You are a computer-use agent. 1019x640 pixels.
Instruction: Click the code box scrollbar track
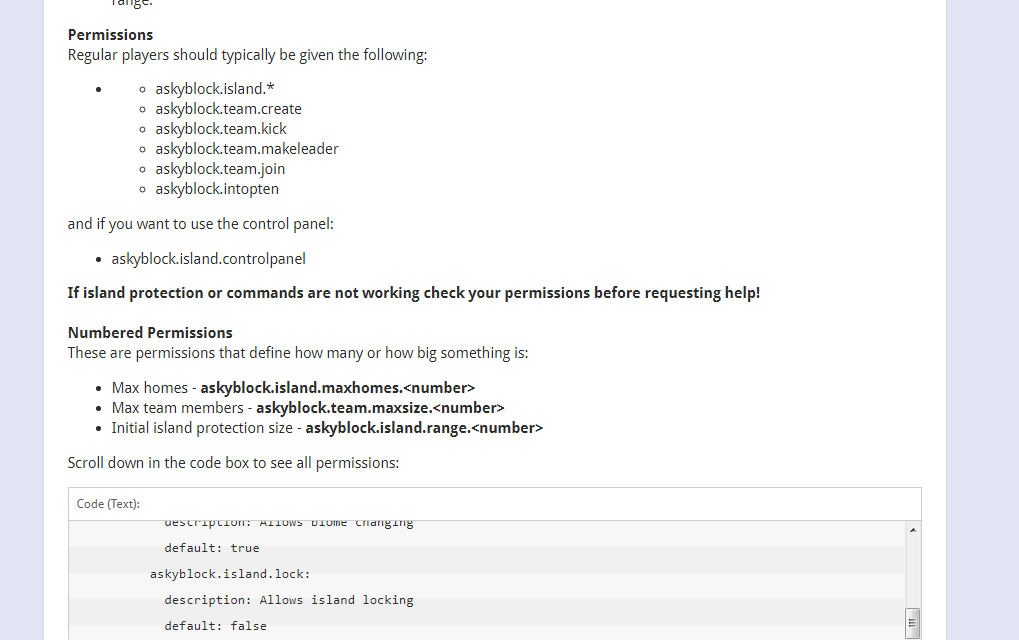click(x=912, y=570)
